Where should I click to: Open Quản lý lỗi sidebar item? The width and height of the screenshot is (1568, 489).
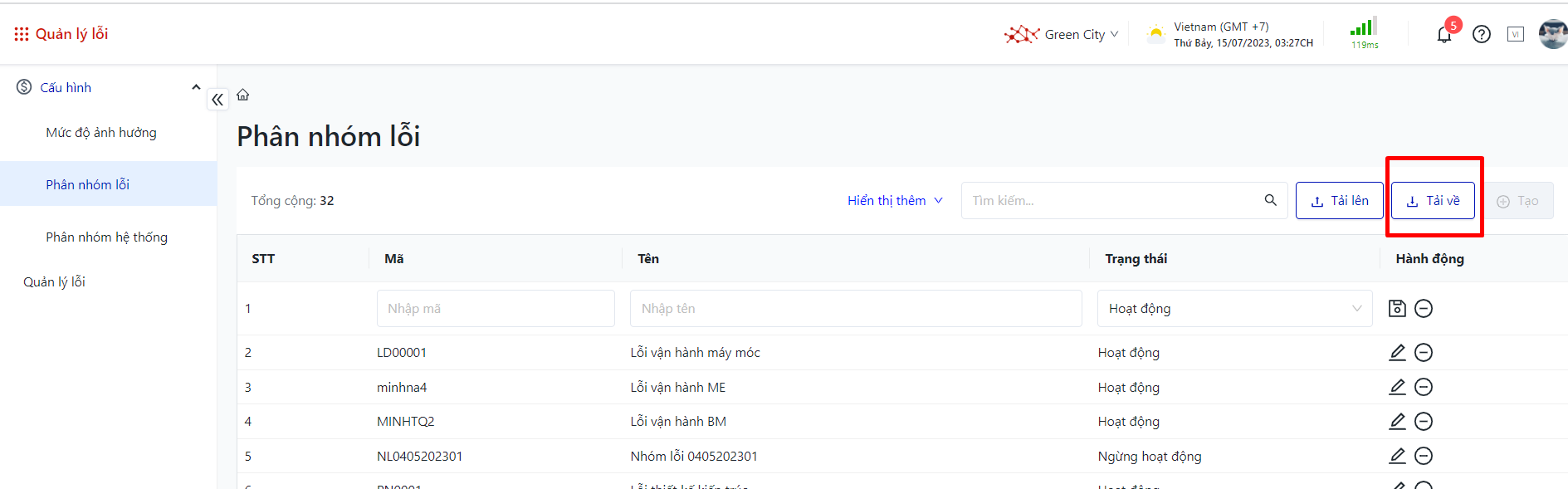coord(54,281)
